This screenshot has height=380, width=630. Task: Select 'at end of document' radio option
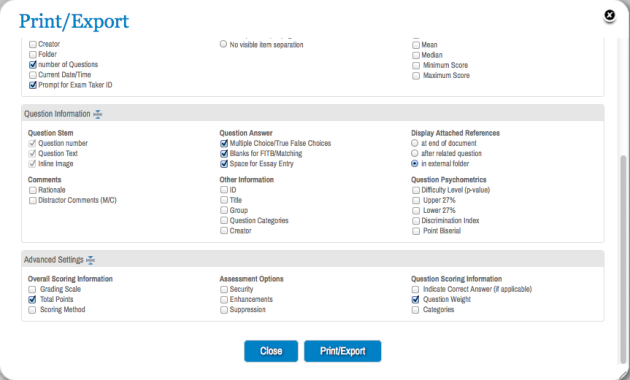(x=415, y=143)
